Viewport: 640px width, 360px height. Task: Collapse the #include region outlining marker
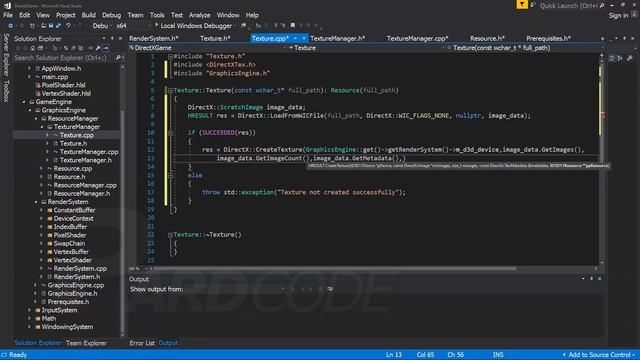point(170,56)
